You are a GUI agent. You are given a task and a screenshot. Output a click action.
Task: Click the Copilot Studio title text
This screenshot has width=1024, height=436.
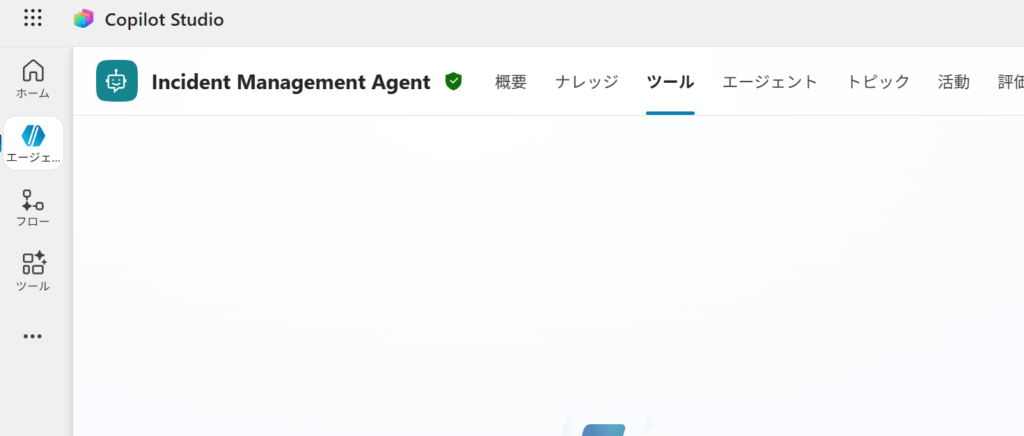[164, 19]
